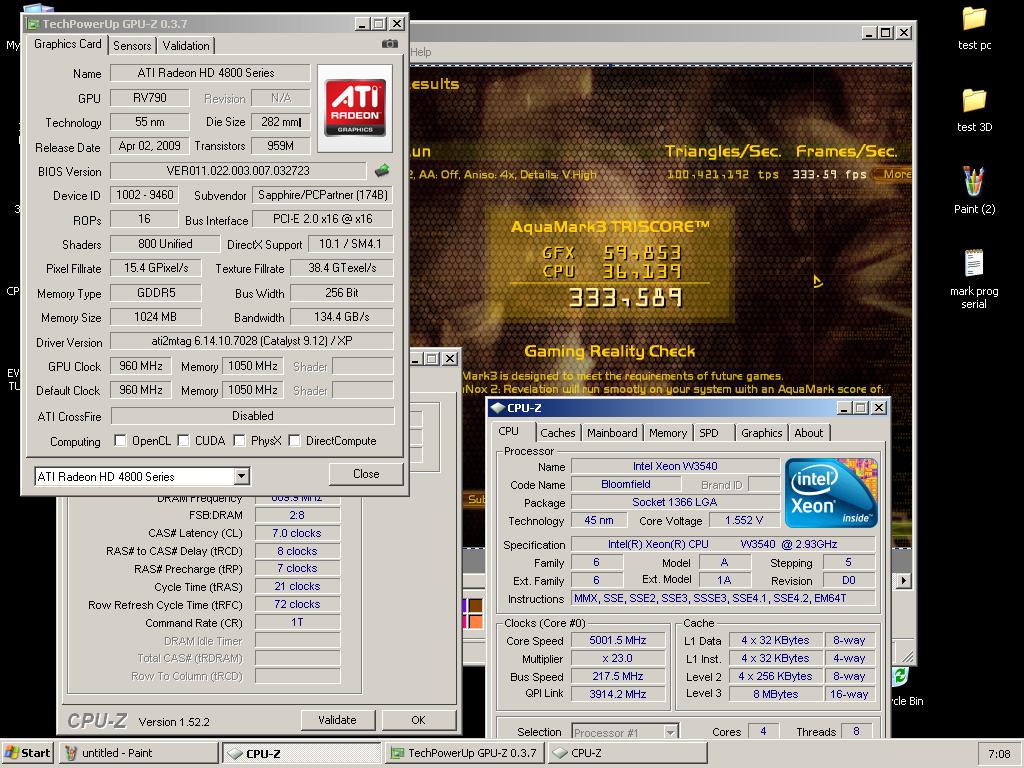Click OK in the CPU-Z memory window
Screen dimensions: 1024x768
(x=419, y=720)
